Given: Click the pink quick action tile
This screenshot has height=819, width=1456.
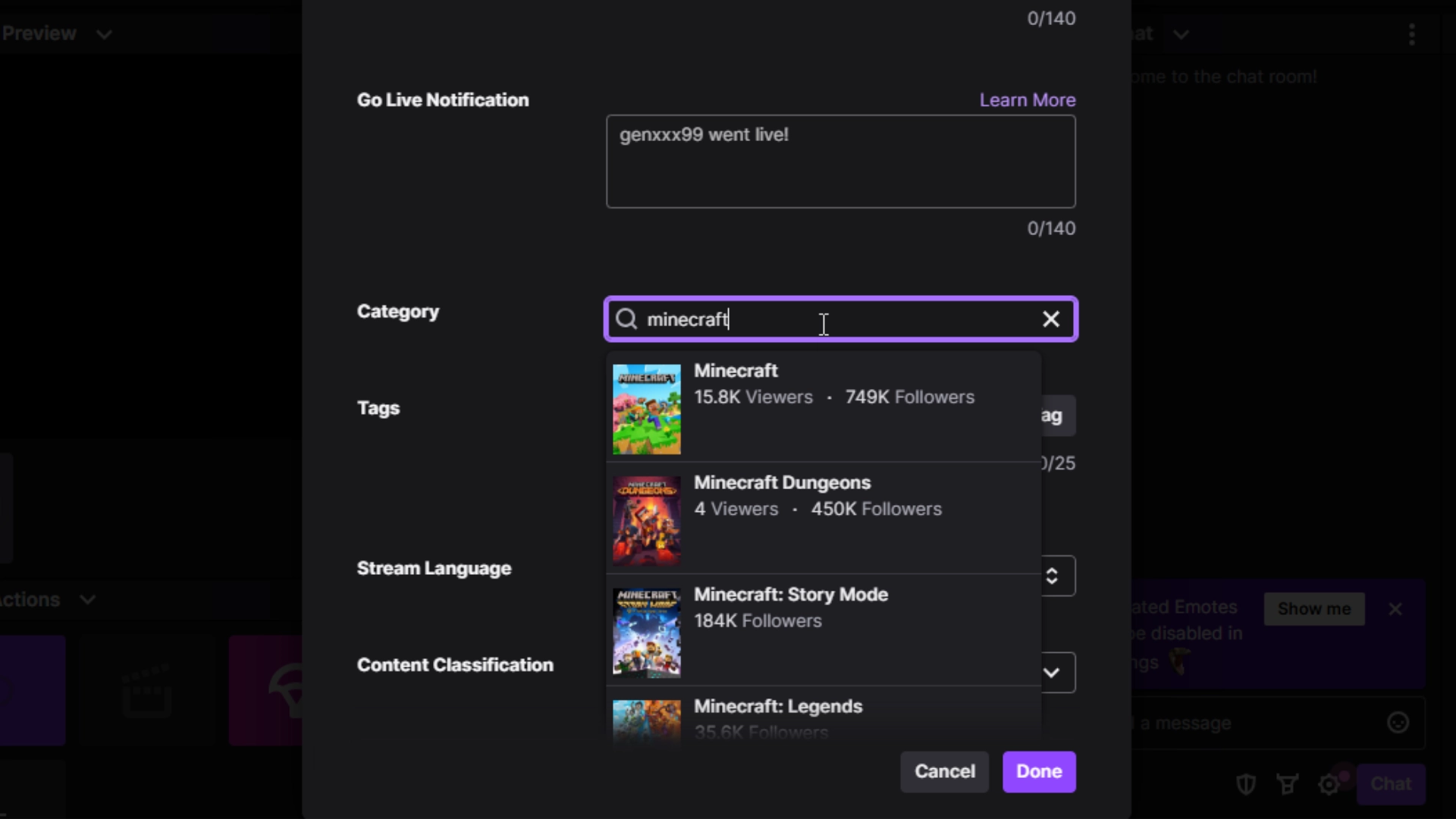Looking at the screenshot, I should coord(266,691).
